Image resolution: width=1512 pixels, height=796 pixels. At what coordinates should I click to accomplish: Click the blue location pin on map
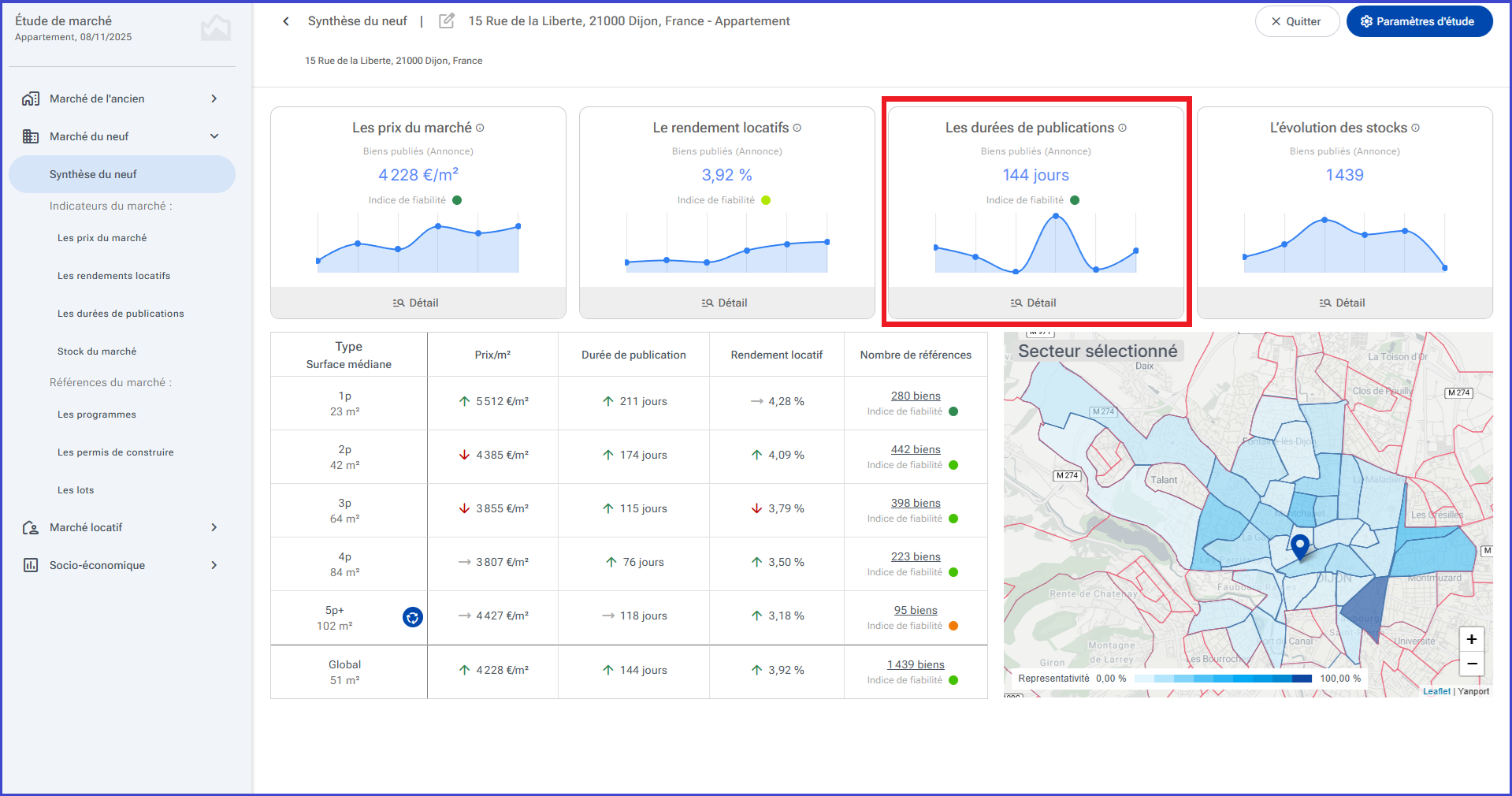pyautogui.click(x=1300, y=545)
